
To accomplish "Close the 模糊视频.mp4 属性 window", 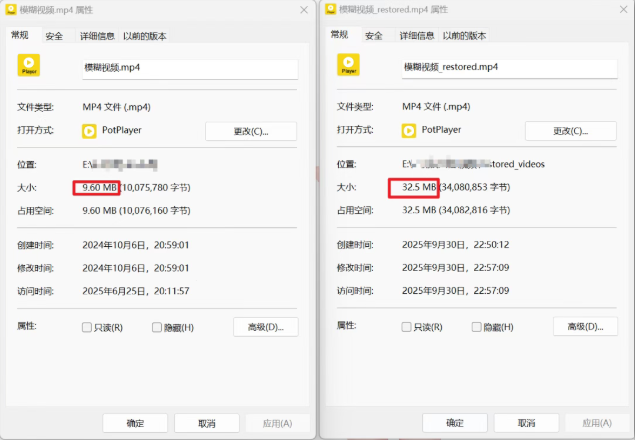I will (303, 9).
